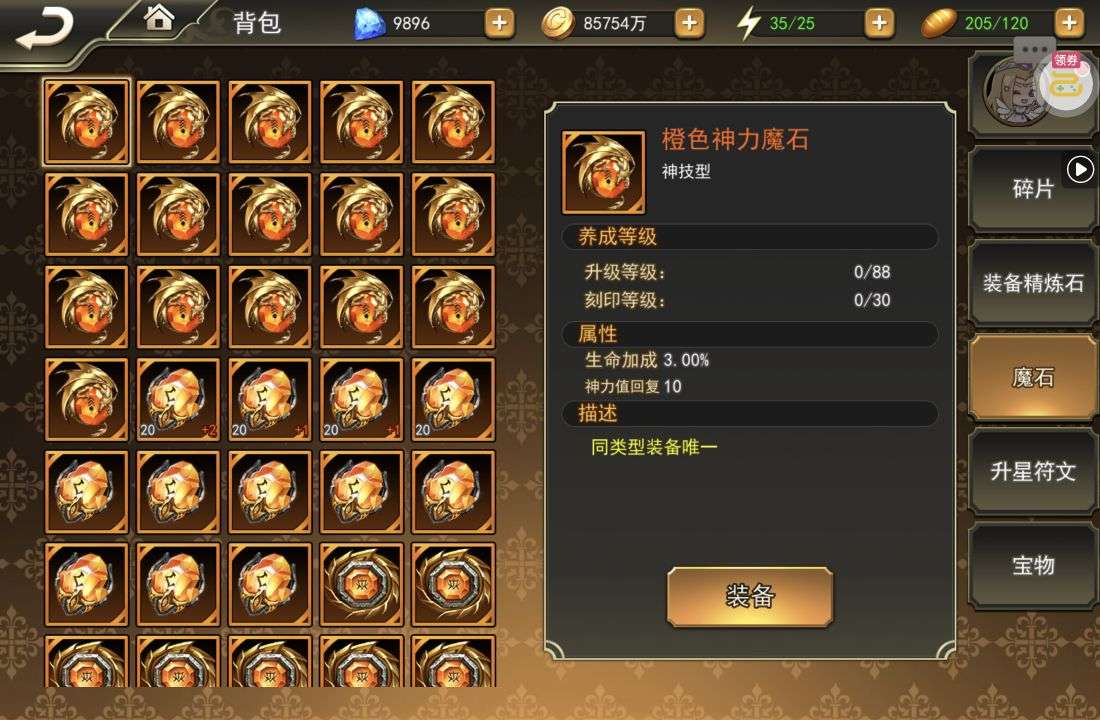Switch to the 碎片 tab
Image resolution: width=1100 pixels, height=720 pixels.
coord(1033,189)
